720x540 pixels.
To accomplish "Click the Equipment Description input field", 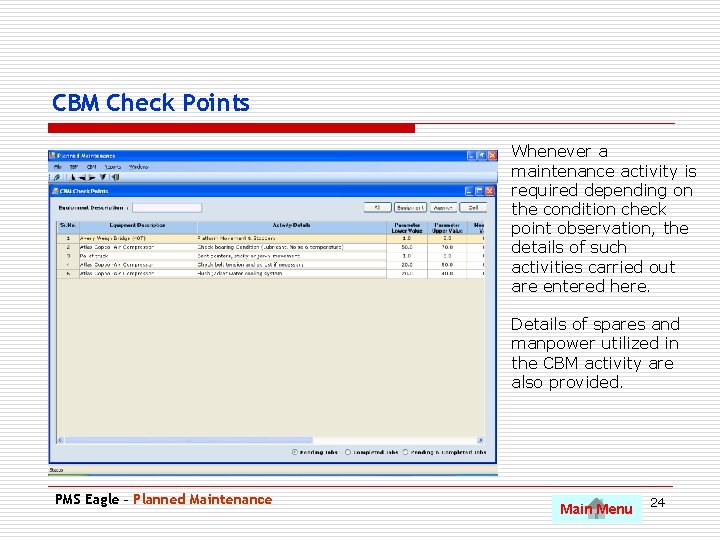I will tap(167, 208).
